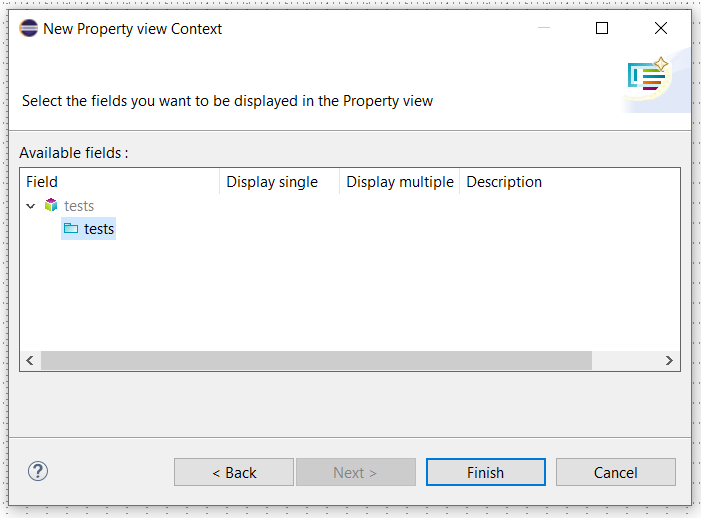Select the grey tests root item

pos(79,206)
